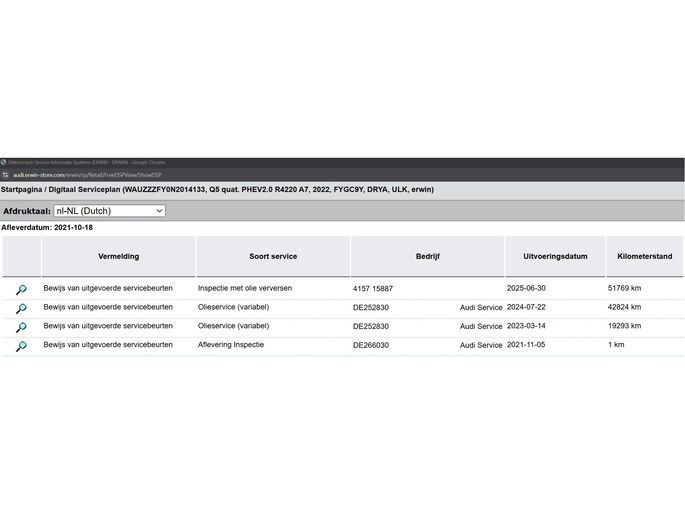Click the Uitvoeringsdatum column header
The height and width of the screenshot is (514, 685).
click(555, 257)
